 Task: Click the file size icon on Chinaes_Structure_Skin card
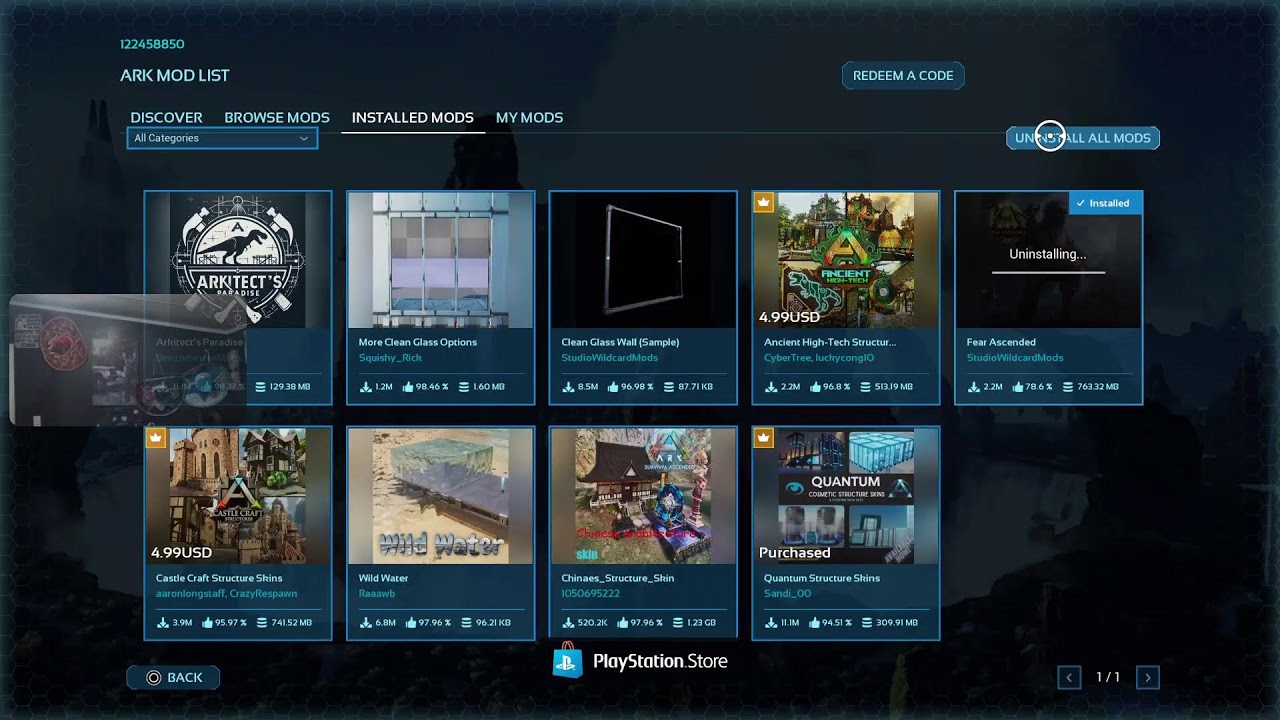680,623
